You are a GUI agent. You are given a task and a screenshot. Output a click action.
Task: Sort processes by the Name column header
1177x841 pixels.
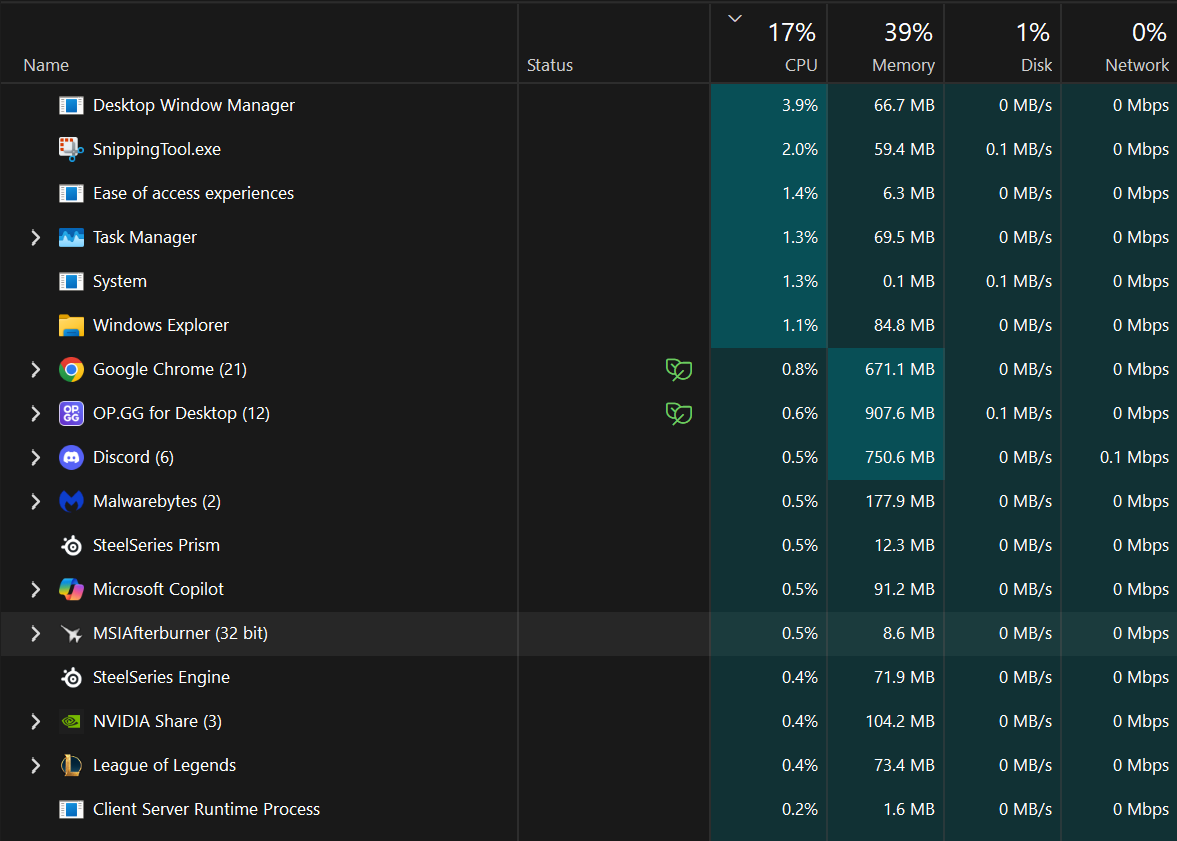tap(259, 43)
